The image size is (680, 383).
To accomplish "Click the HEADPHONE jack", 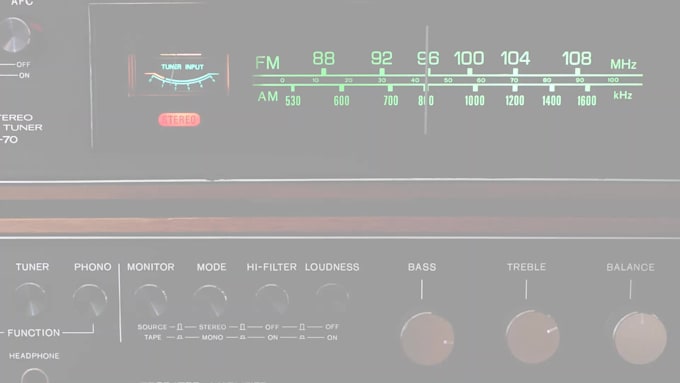I will pos(34,376).
